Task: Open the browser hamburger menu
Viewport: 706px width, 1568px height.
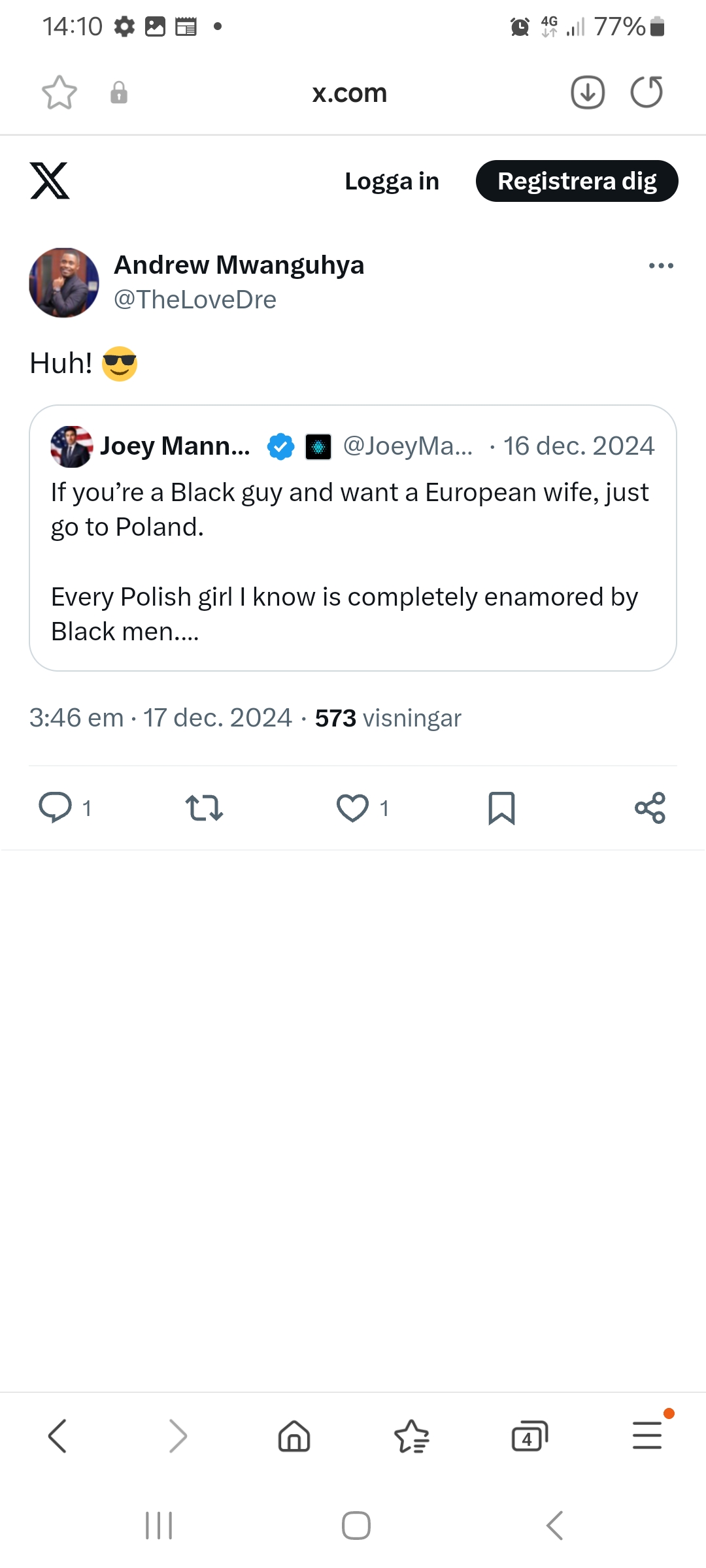Action: pos(647,1435)
